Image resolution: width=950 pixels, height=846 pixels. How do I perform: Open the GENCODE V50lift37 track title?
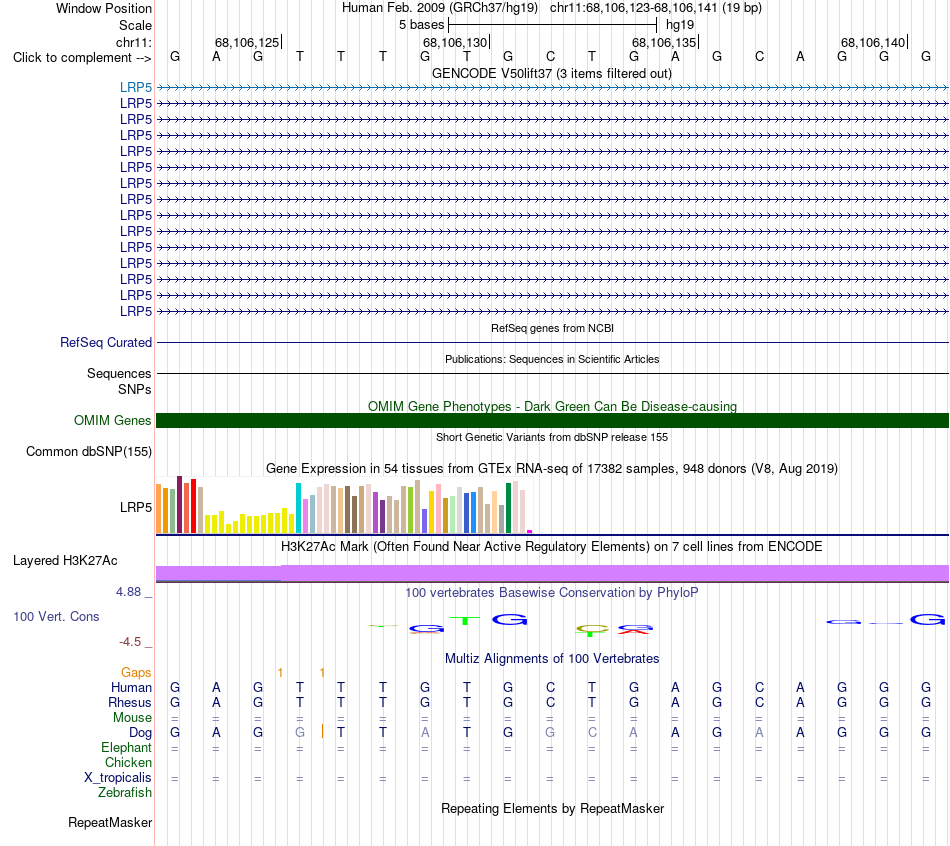[551, 73]
